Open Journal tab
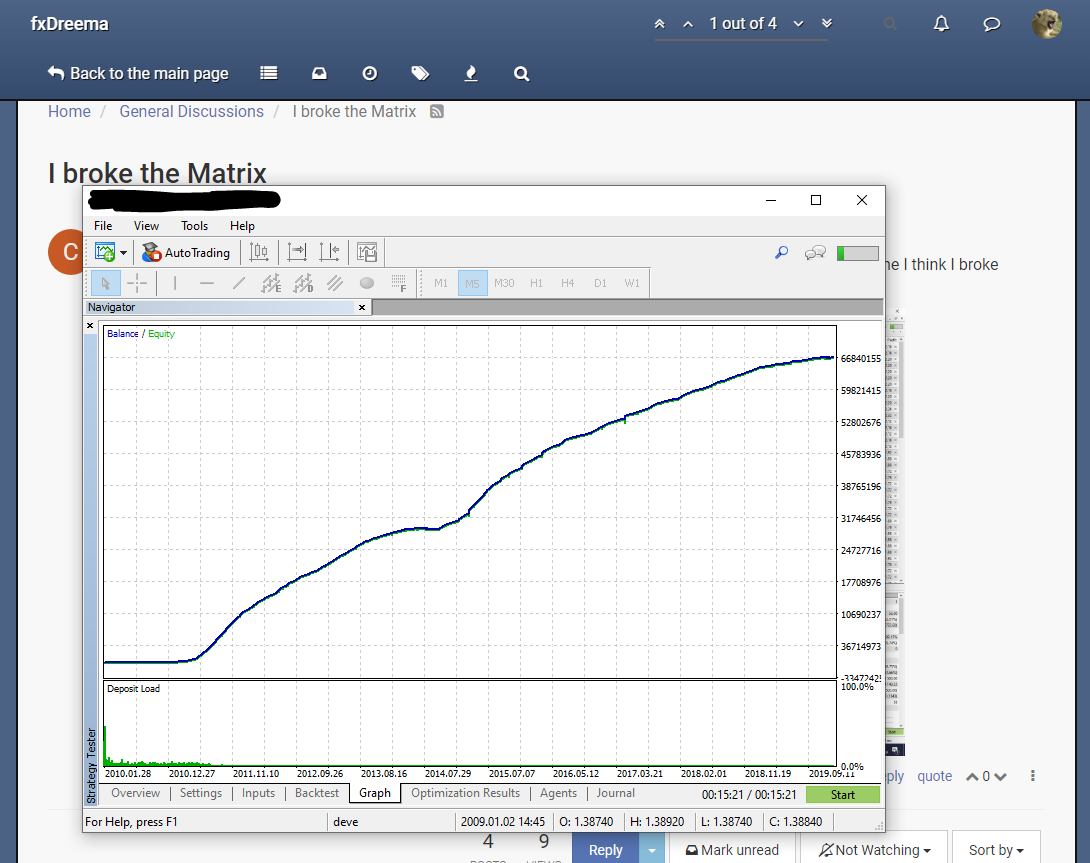The width and height of the screenshot is (1090, 863). (615, 793)
